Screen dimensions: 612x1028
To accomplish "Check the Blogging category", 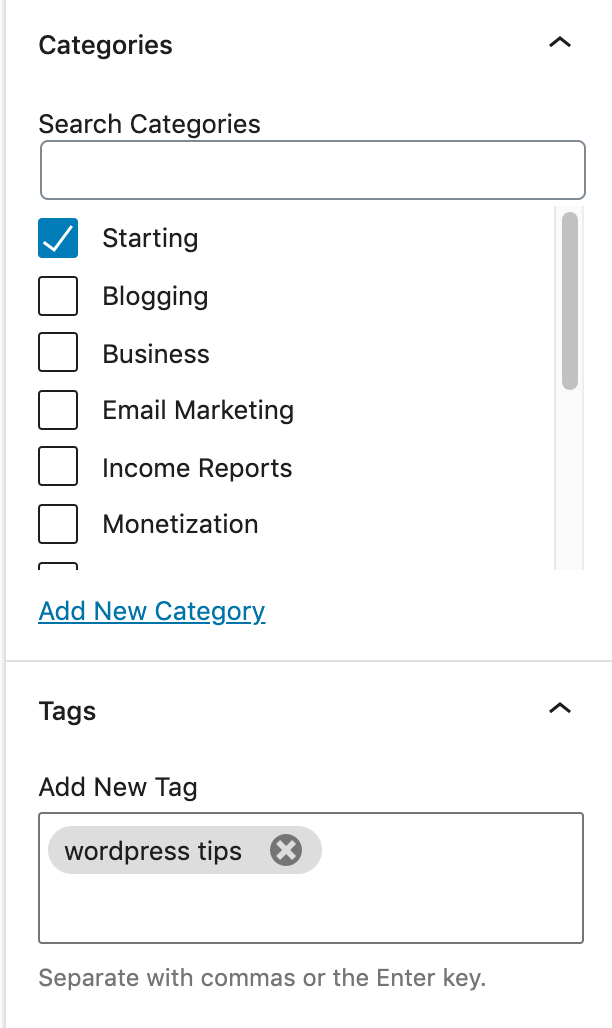I will tap(58, 296).
